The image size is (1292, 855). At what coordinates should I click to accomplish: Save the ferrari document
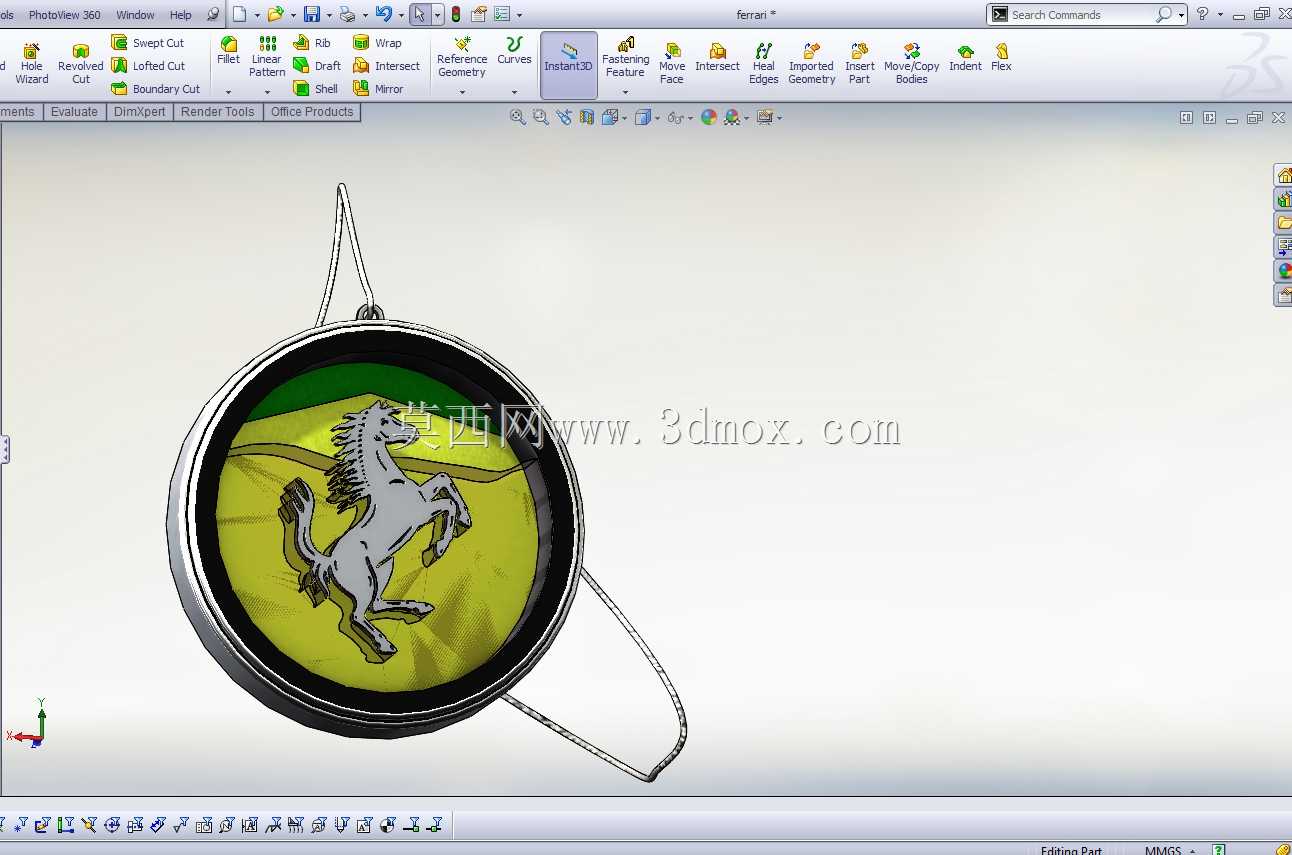tap(312, 14)
